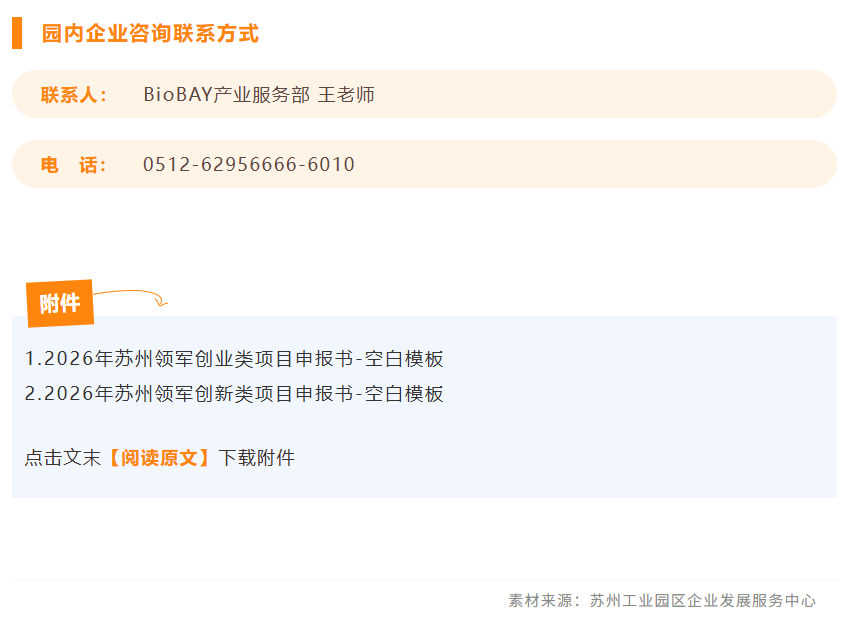Click the heading 园内企业咨询联系方式
Screen dimensions: 854x629
150,34
